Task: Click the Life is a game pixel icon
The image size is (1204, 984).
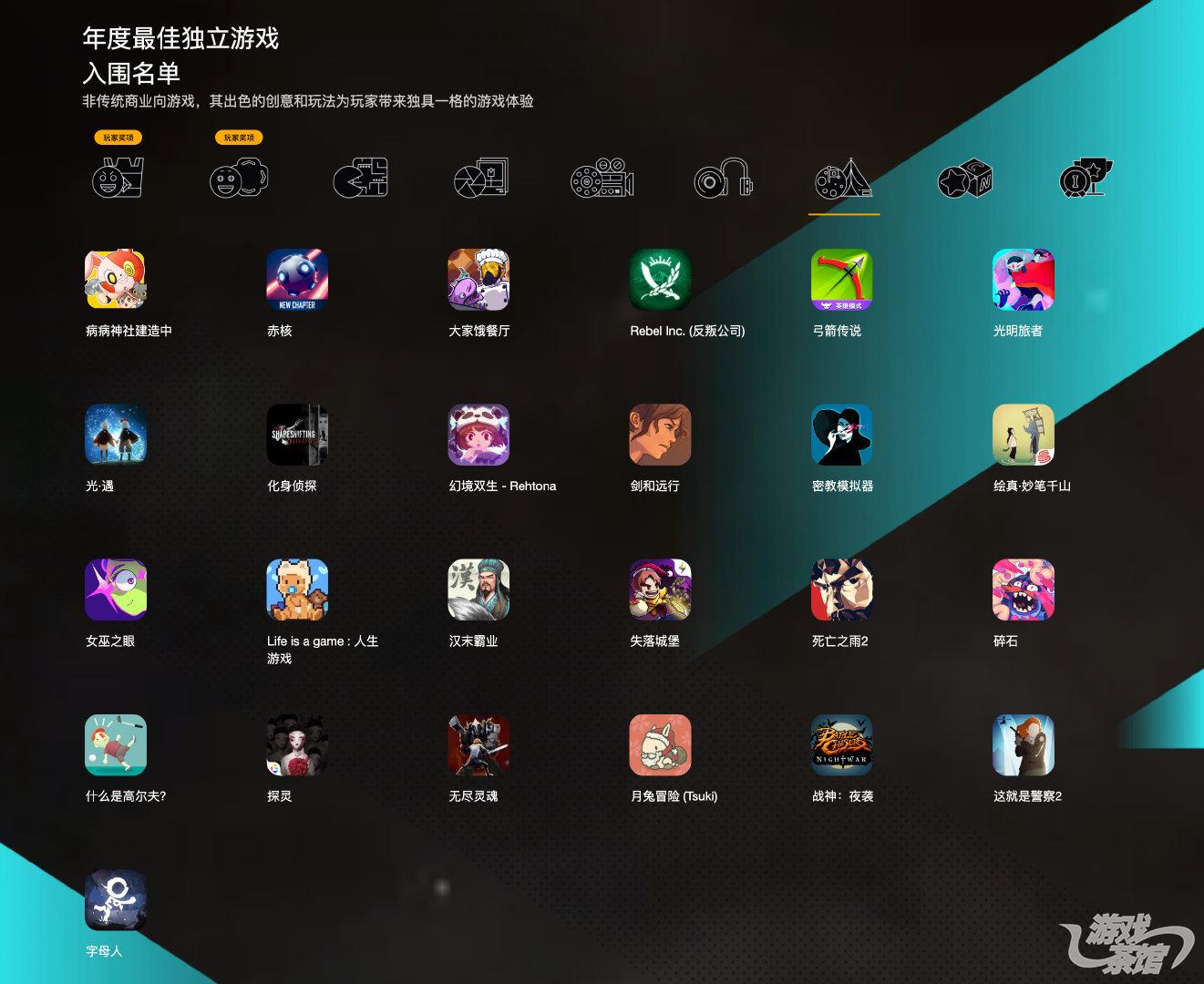Action: (297, 589)
